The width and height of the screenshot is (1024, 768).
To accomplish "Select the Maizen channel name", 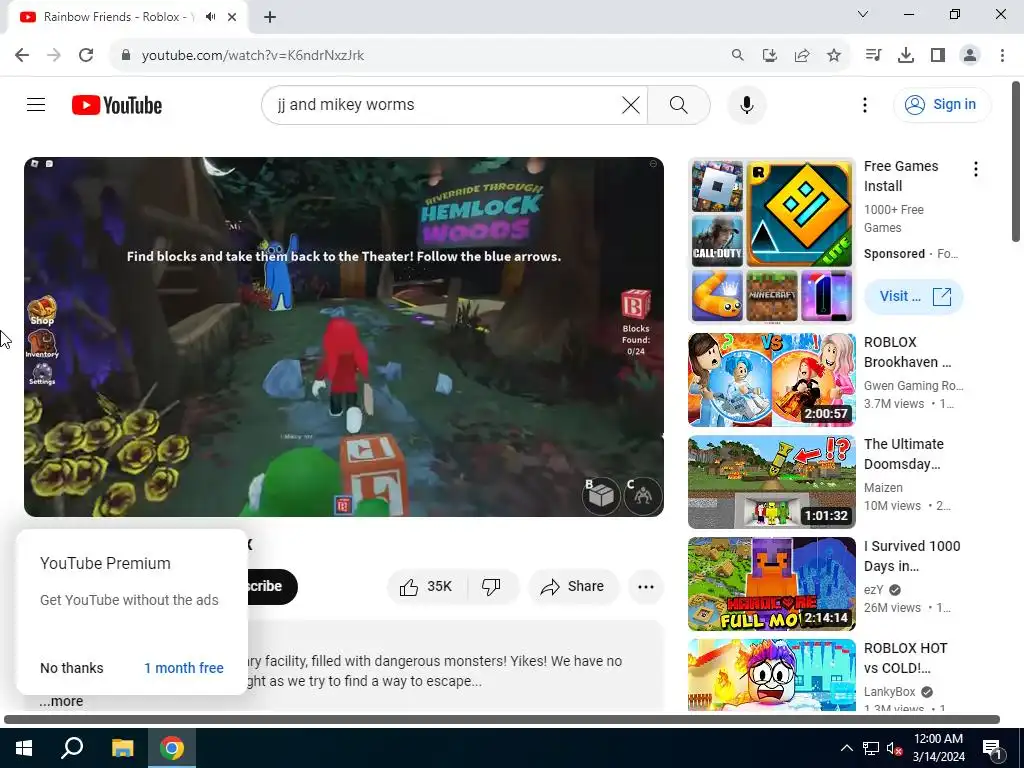I will [x=883, y=487].
